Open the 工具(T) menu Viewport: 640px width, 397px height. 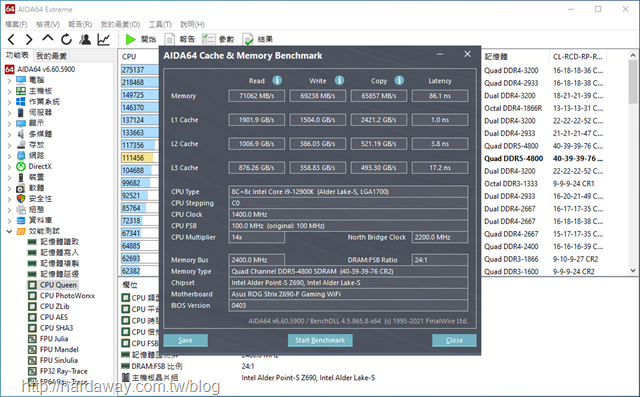[160, 24]
